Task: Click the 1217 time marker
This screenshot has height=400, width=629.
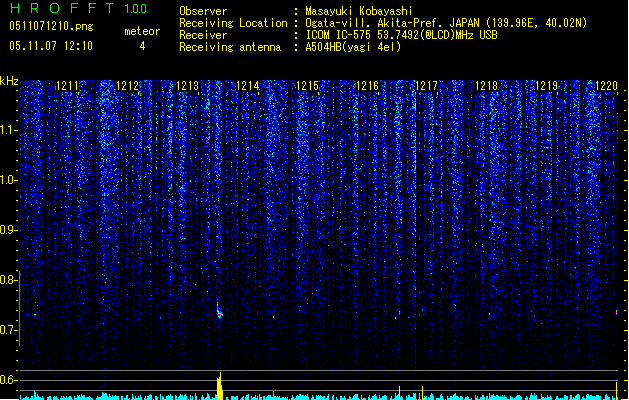Action: coord(426,86)
